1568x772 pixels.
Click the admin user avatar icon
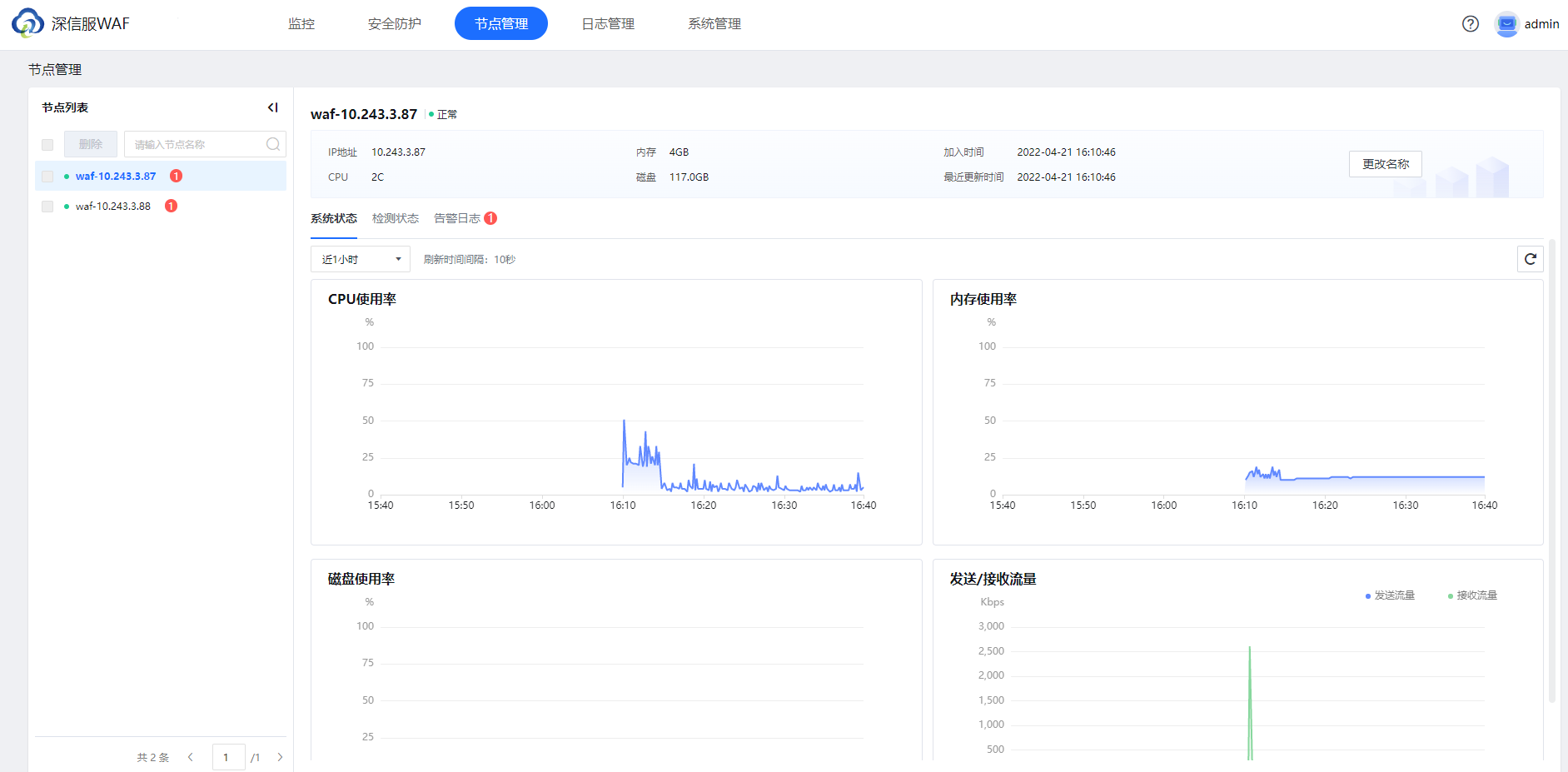point(1506,24)
